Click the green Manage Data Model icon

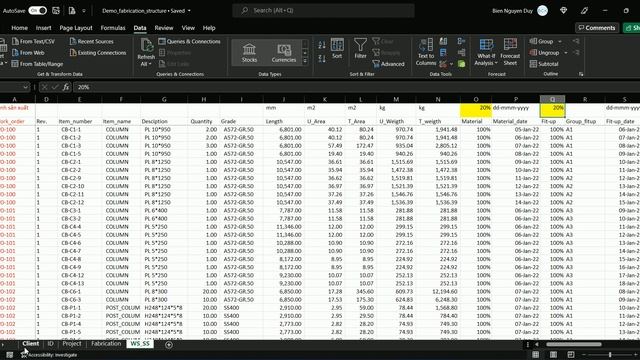(x=461, y=64)
